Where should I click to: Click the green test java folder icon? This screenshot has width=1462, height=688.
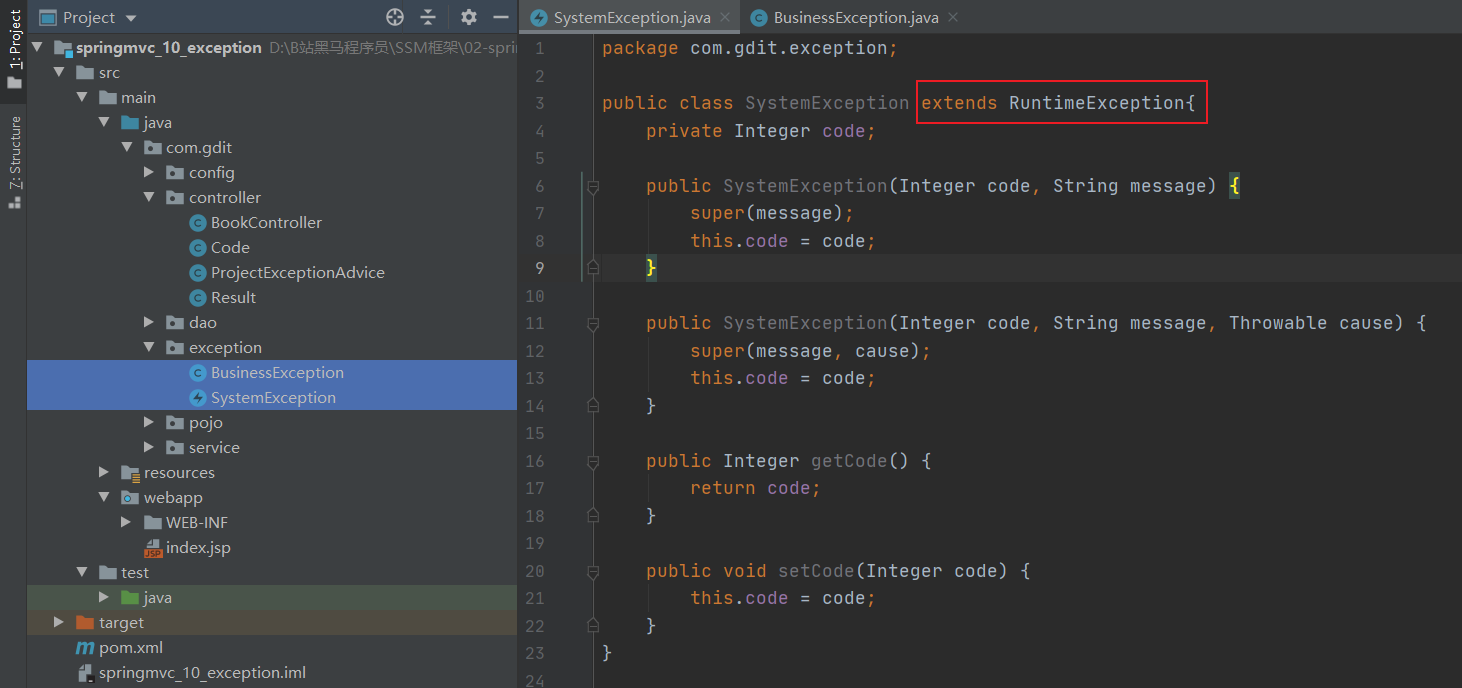pyautogui.click(x=130, y=597)
